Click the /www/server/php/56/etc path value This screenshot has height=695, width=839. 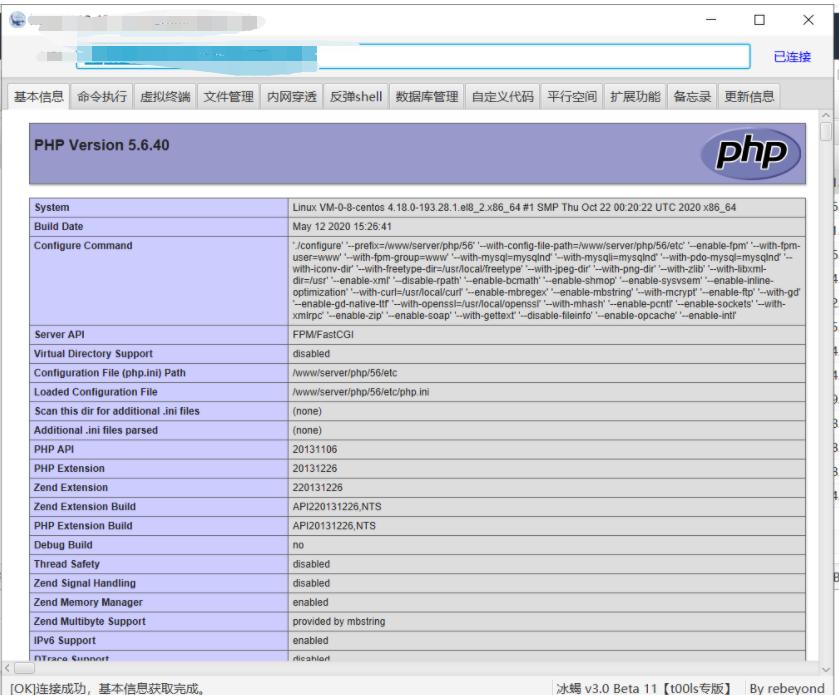[x=345, y=372]
